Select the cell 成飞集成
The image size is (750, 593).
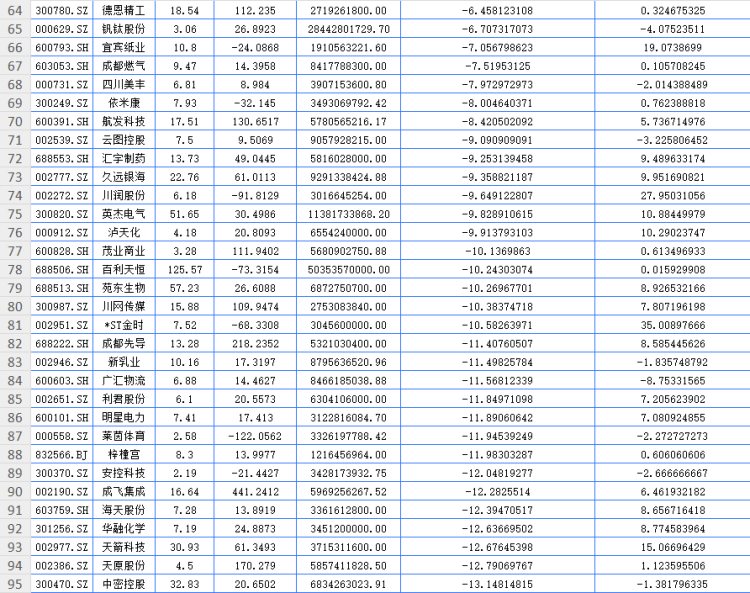pos(124,492)
